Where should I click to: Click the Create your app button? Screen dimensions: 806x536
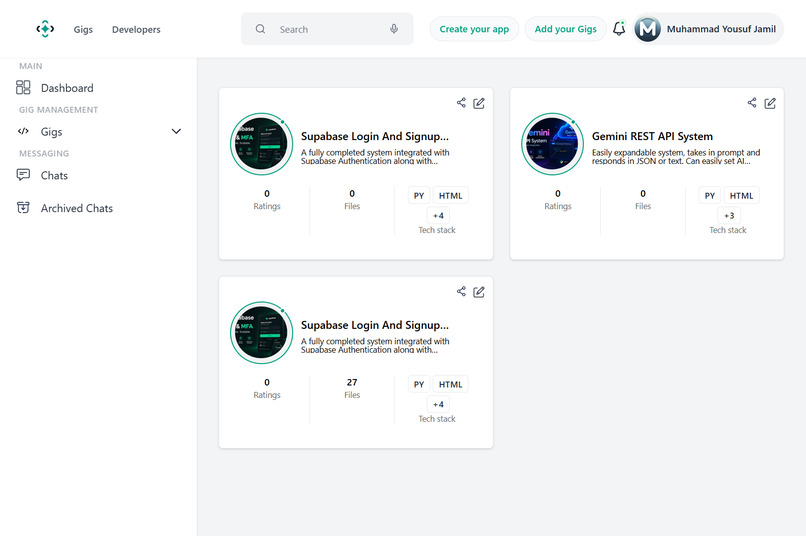click(x=474, y=29)
